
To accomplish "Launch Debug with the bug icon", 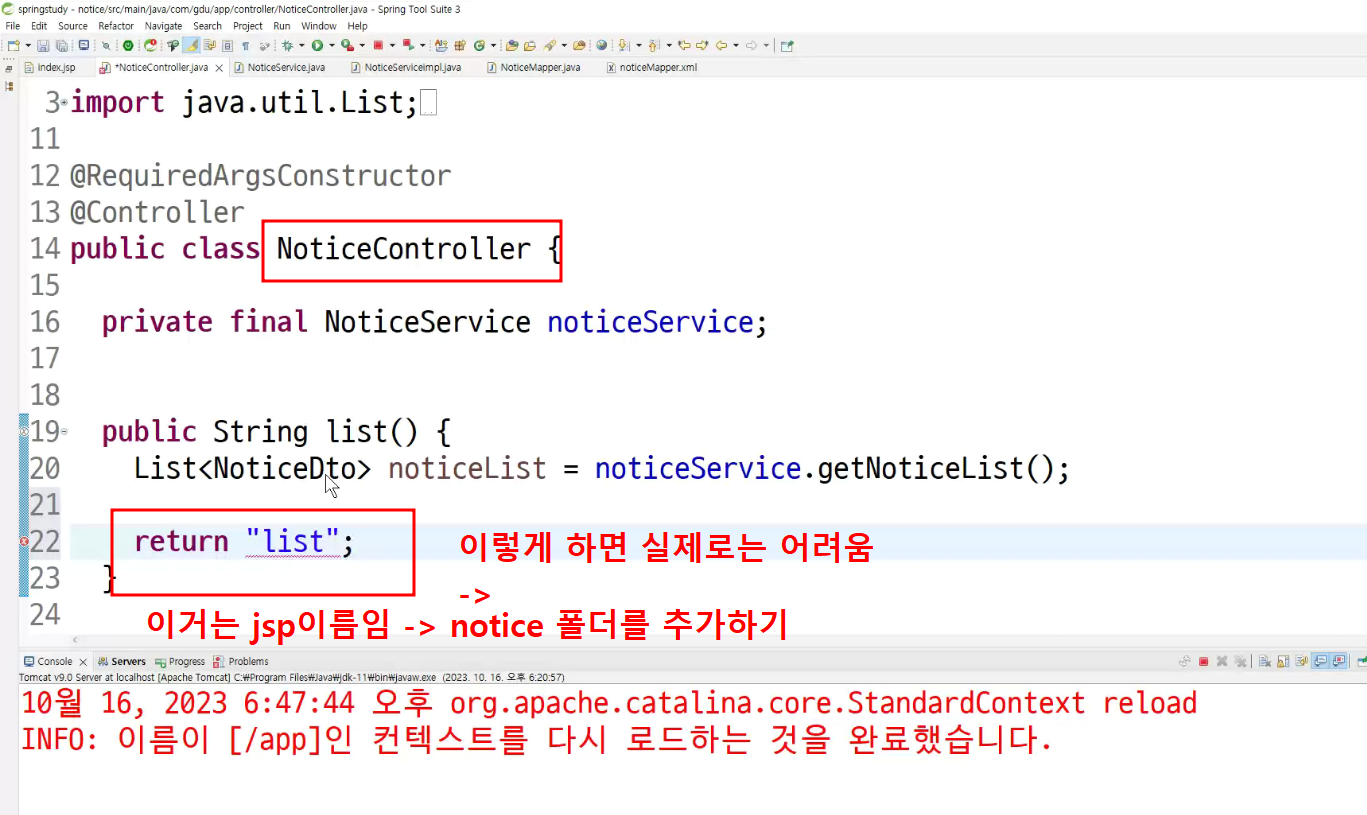I will [x=287, y=45].
